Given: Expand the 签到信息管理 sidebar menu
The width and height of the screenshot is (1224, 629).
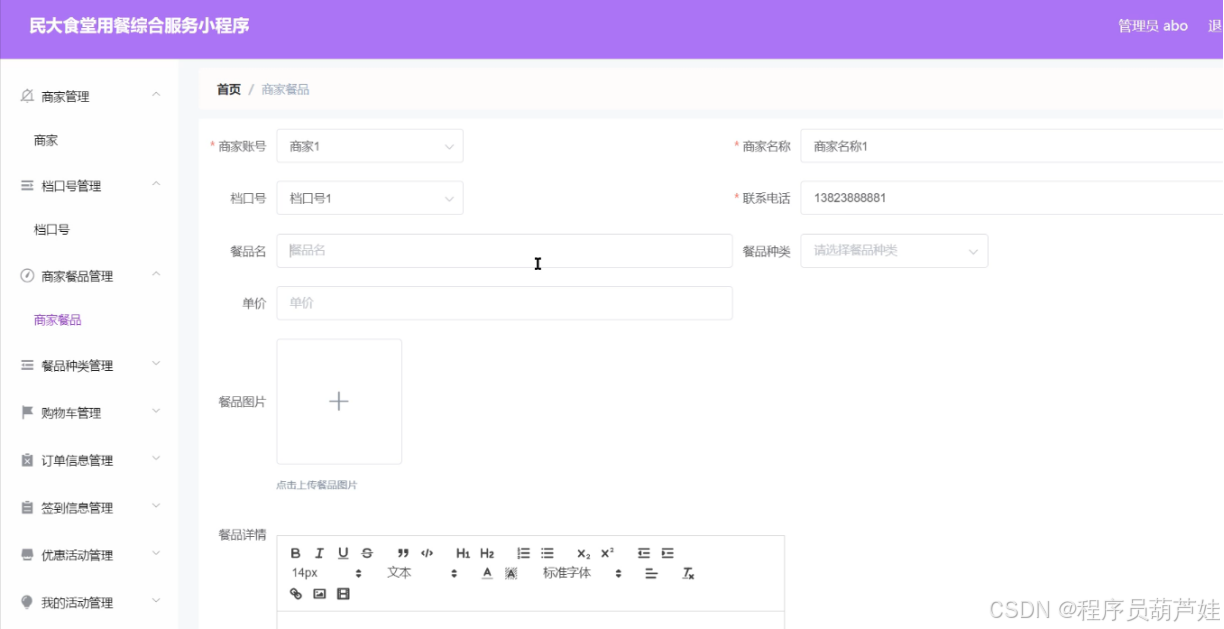Looking at the screenshot, I should pos(90,508).
